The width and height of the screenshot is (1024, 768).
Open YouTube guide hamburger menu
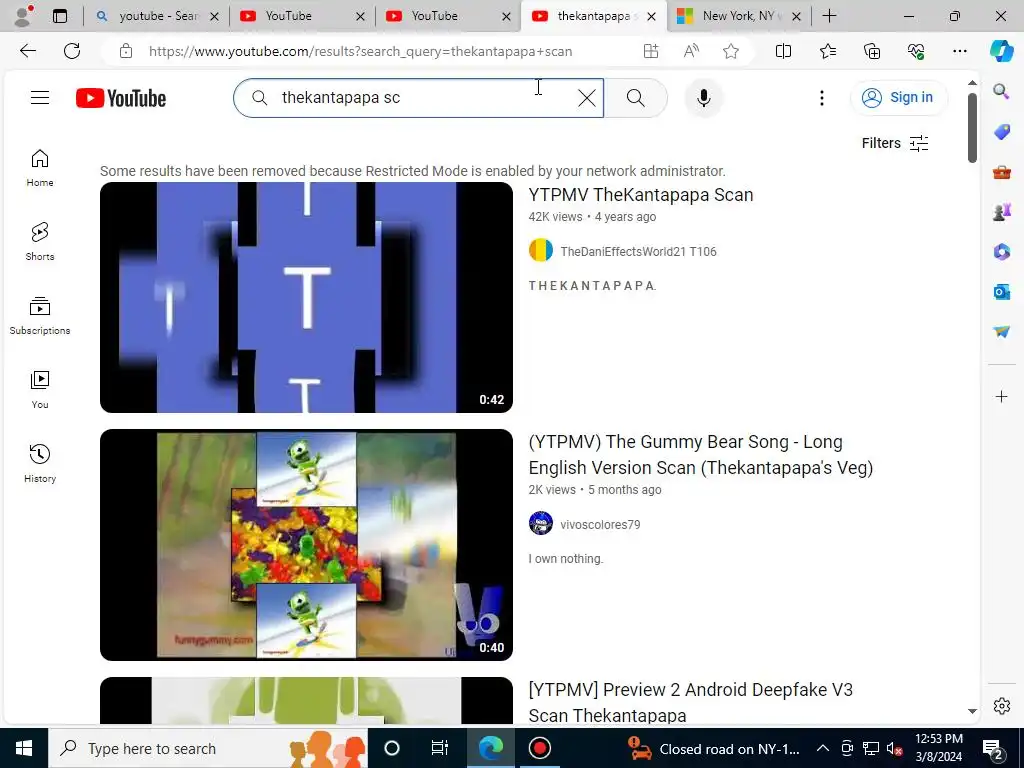click(40, 98)
